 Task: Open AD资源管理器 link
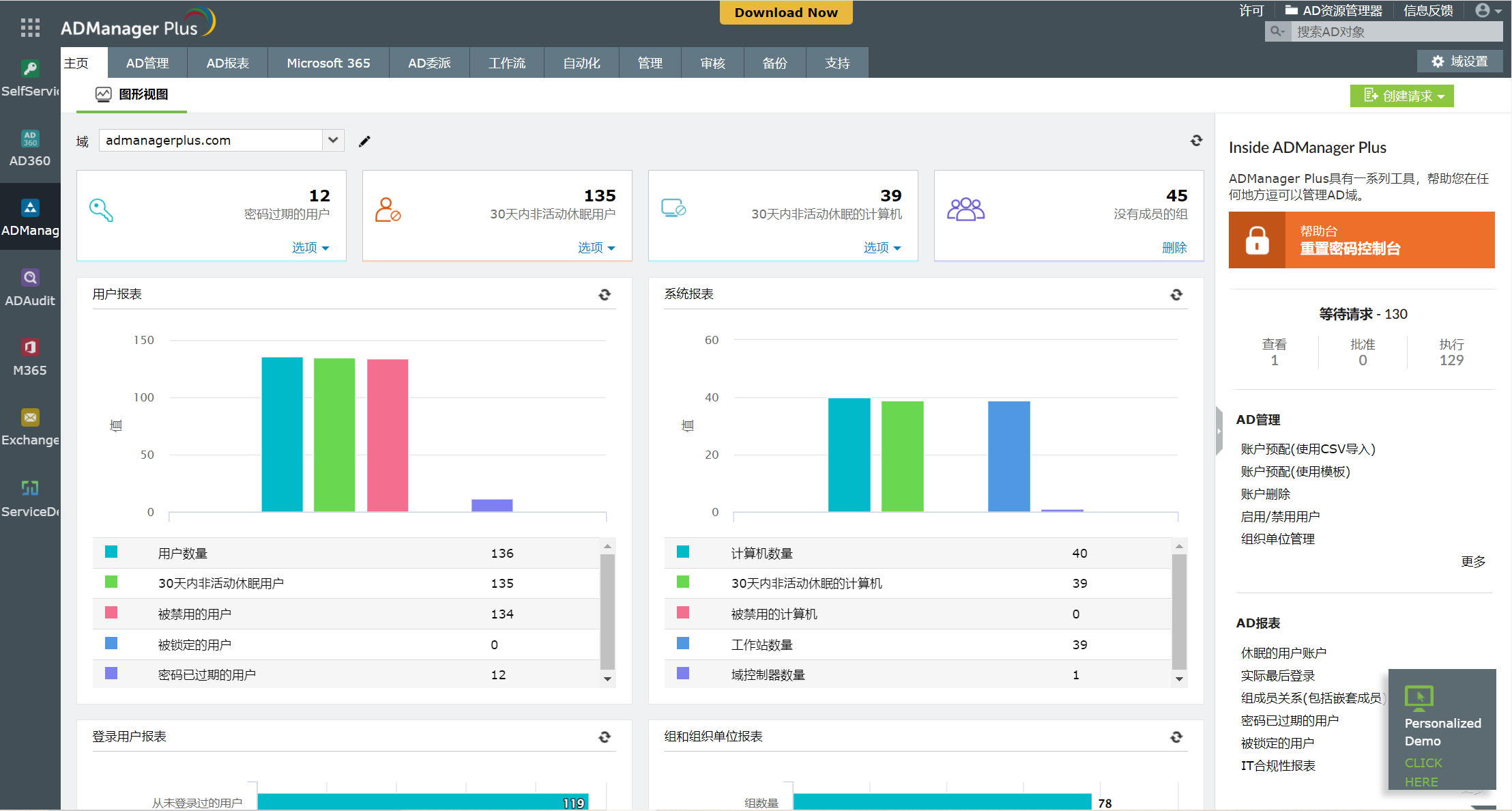tap(1333, 10)
